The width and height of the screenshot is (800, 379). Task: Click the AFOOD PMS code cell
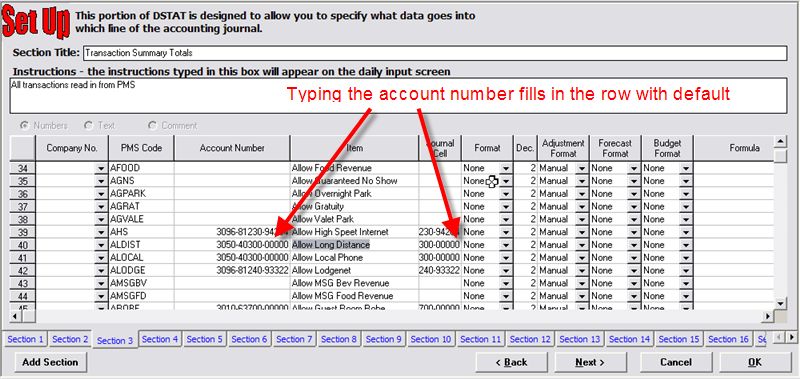tap(141, 168)
